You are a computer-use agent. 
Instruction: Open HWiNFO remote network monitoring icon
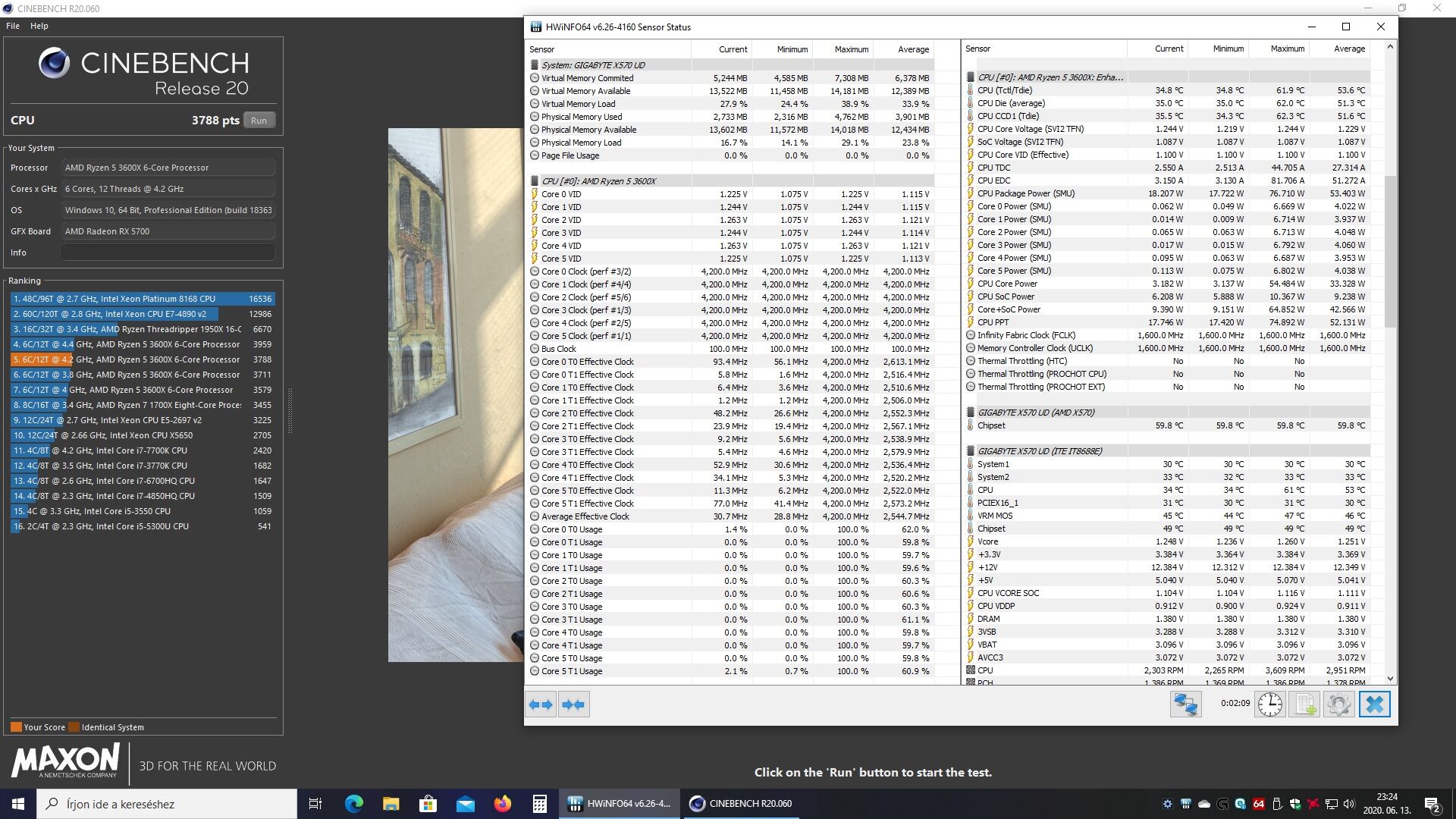point(1185,704)
